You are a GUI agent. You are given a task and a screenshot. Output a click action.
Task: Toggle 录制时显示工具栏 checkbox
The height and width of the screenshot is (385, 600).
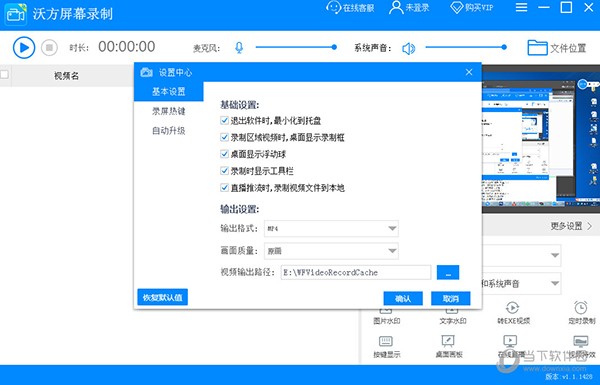(x=225, y=171)
